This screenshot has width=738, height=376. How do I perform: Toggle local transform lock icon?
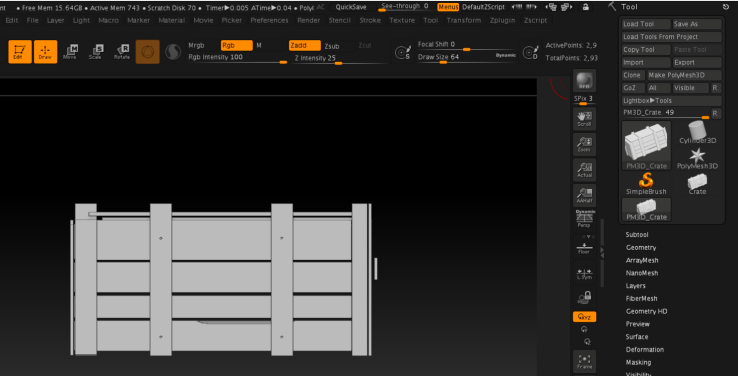click(x=584, y=297)
